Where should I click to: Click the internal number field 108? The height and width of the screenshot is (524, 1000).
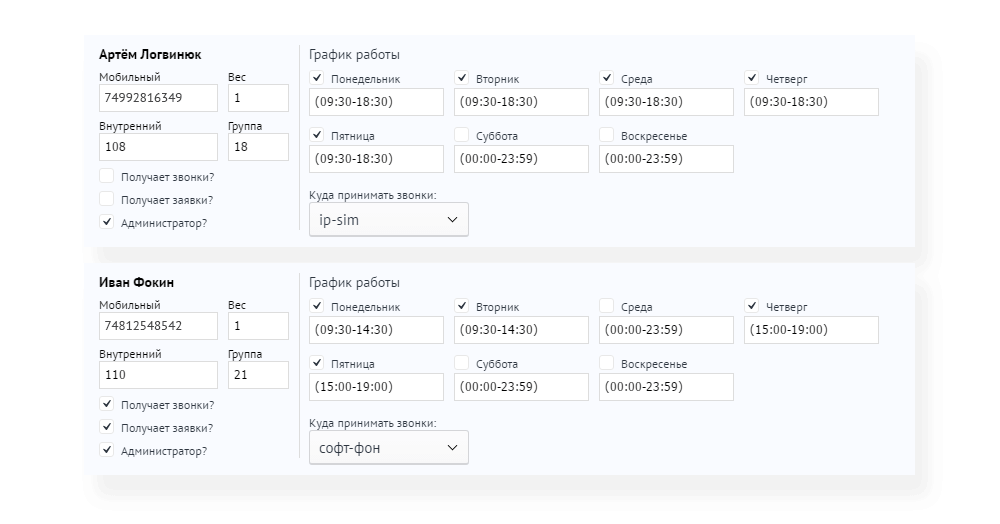(158, 147)
